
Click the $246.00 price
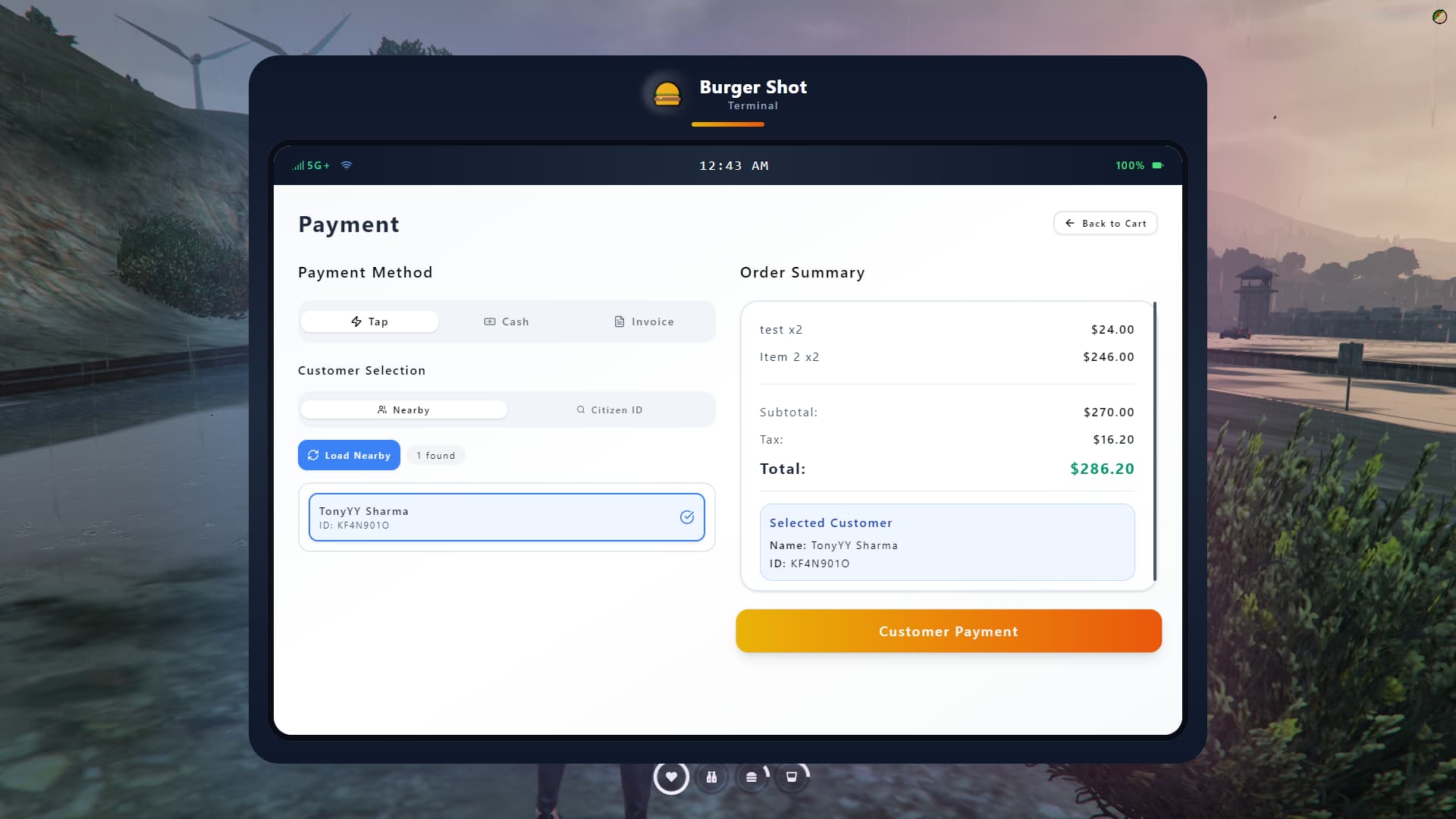(x=1109, y=357)
